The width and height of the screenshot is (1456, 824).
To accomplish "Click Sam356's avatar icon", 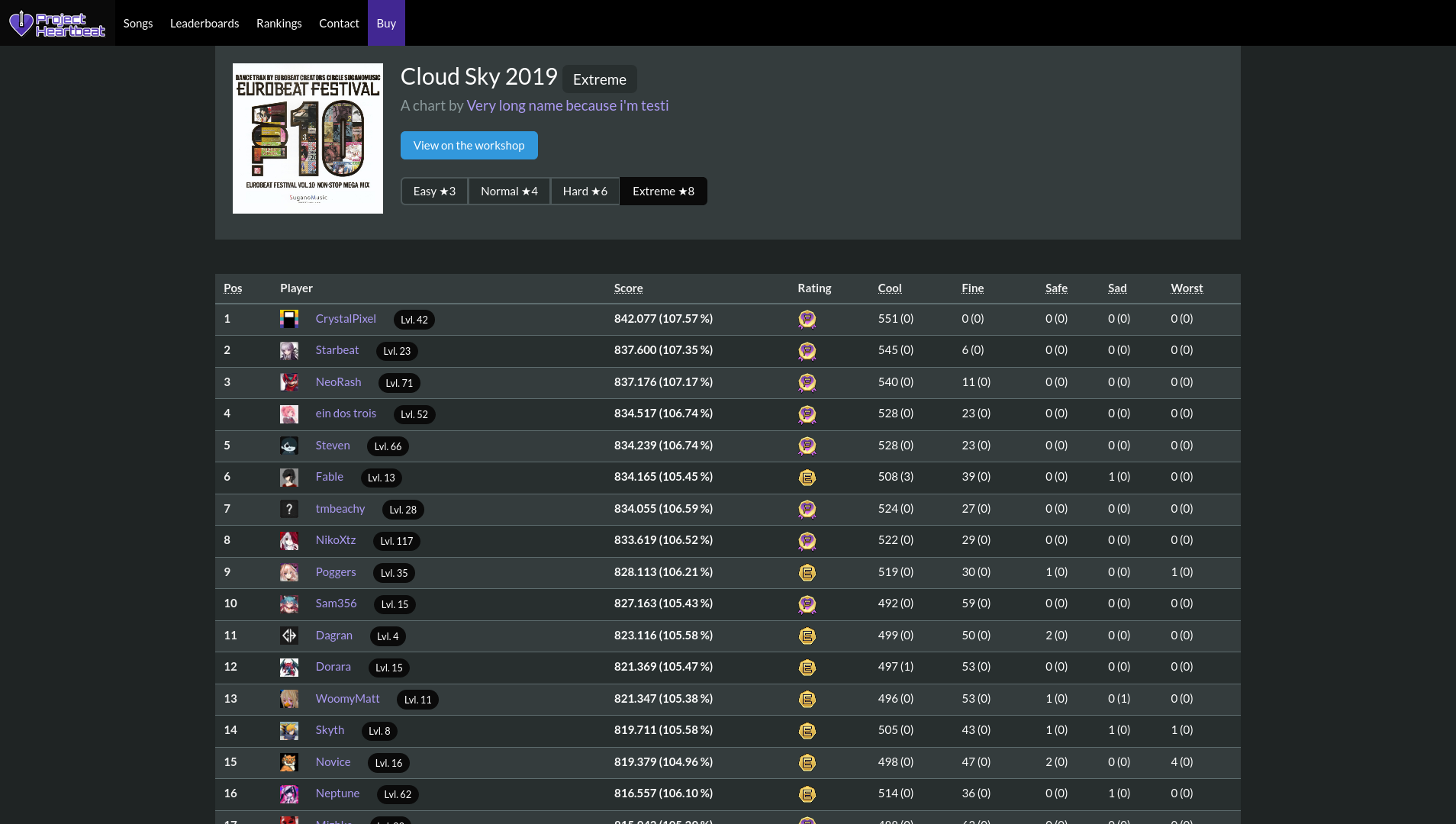I will tap(289, 604).
